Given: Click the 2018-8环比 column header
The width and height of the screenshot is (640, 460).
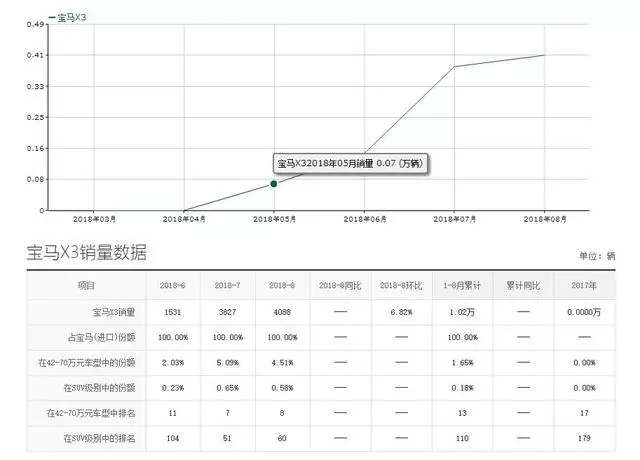Looking at the screenshot, I should (x=401, y=286).
